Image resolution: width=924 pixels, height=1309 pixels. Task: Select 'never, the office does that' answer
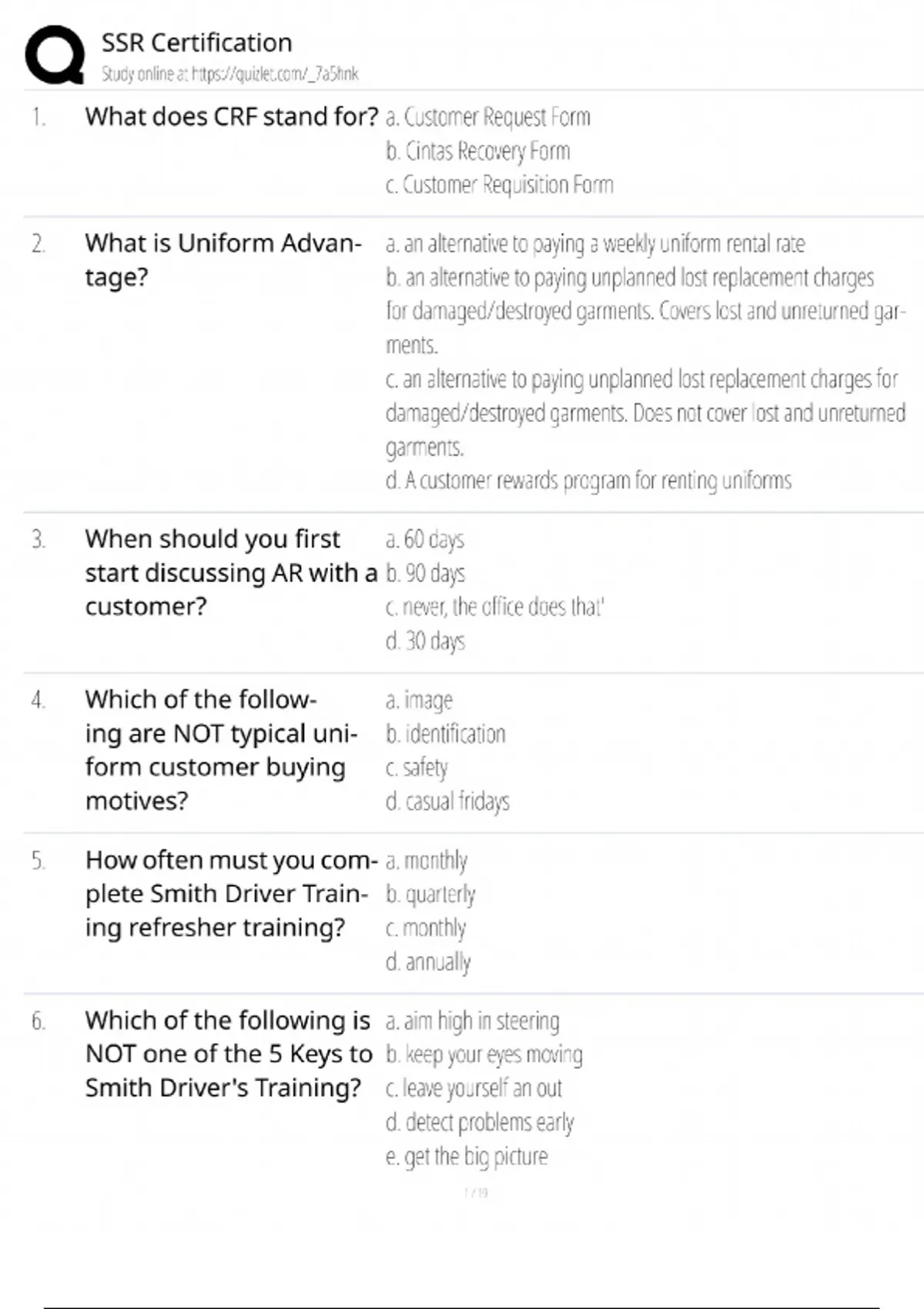tap(494, 607)
